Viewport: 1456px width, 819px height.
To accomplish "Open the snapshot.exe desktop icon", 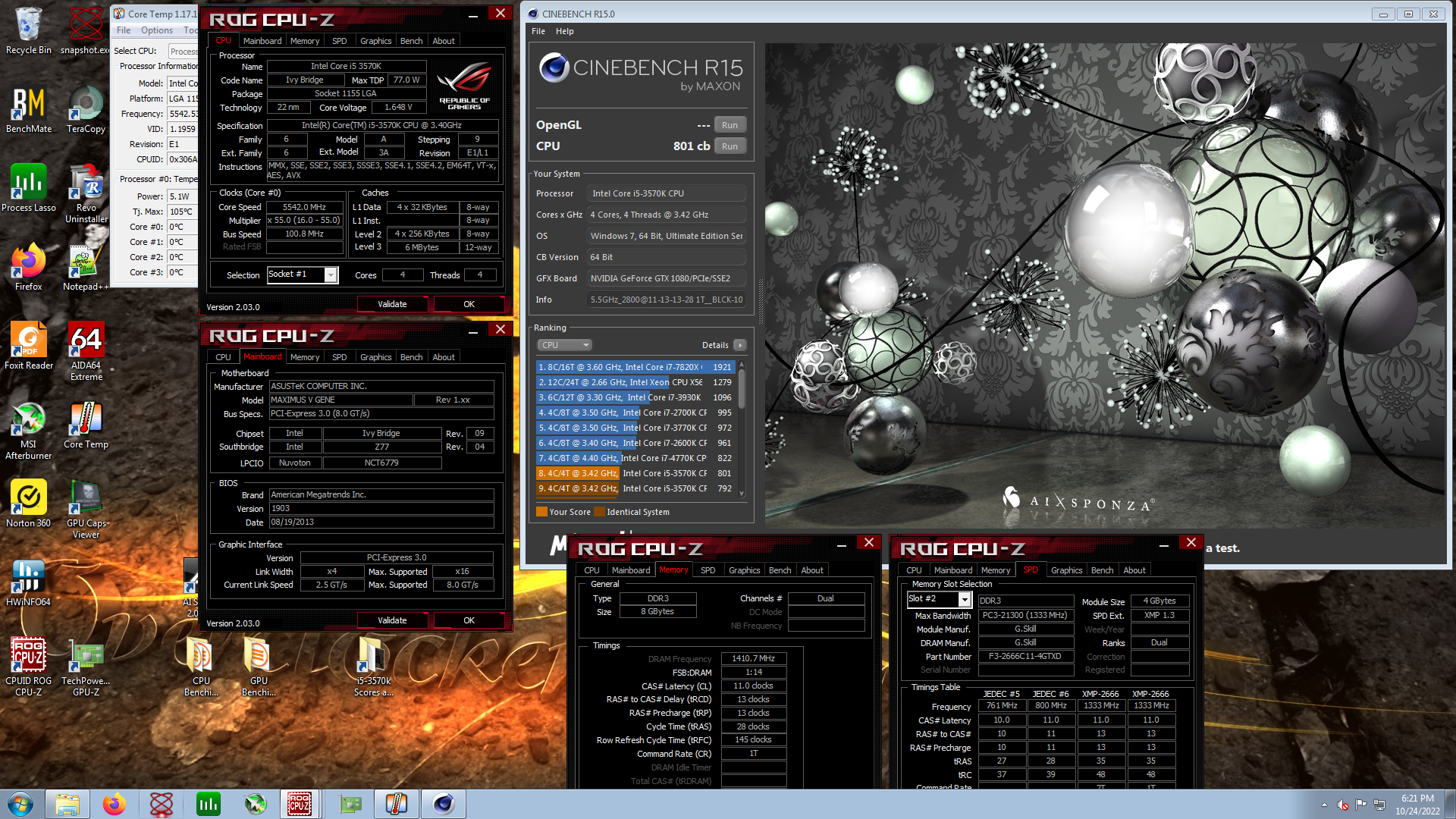I will [x=86, y=30].
